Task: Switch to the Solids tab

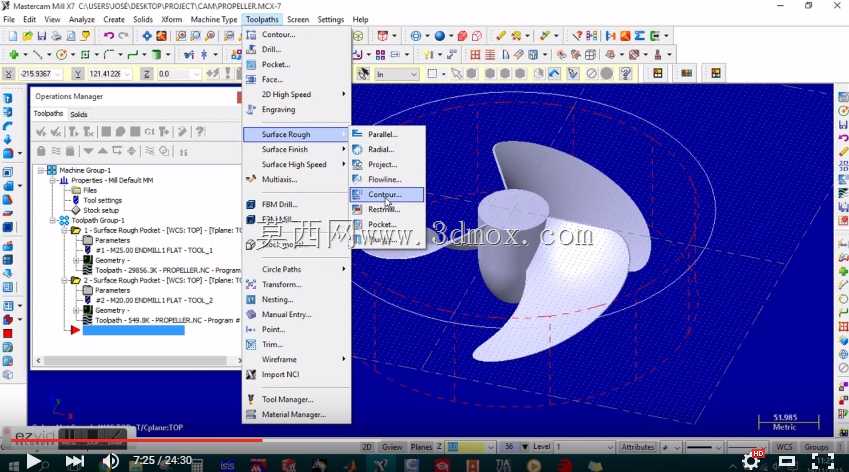Action: [x=79, y=114]
